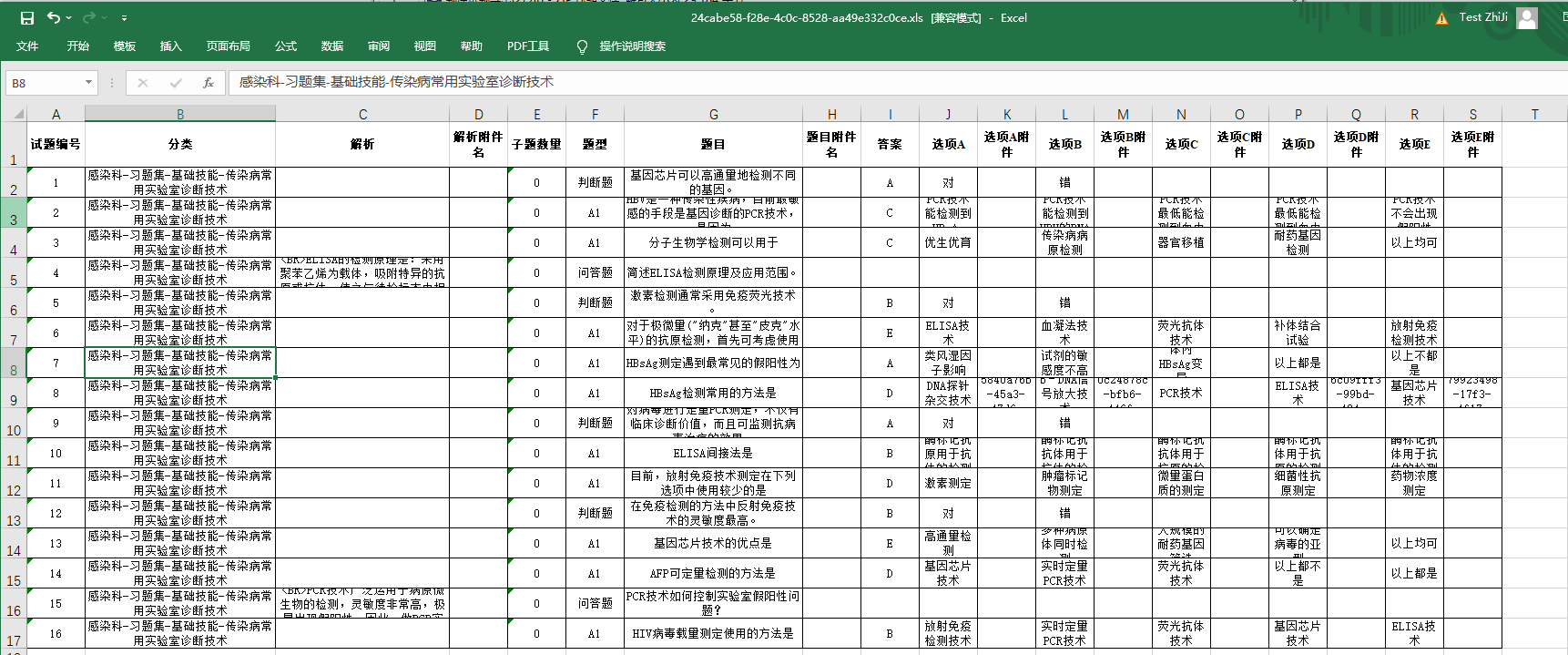Click header cell 解析
The image size is (1568, 655).
362,144
